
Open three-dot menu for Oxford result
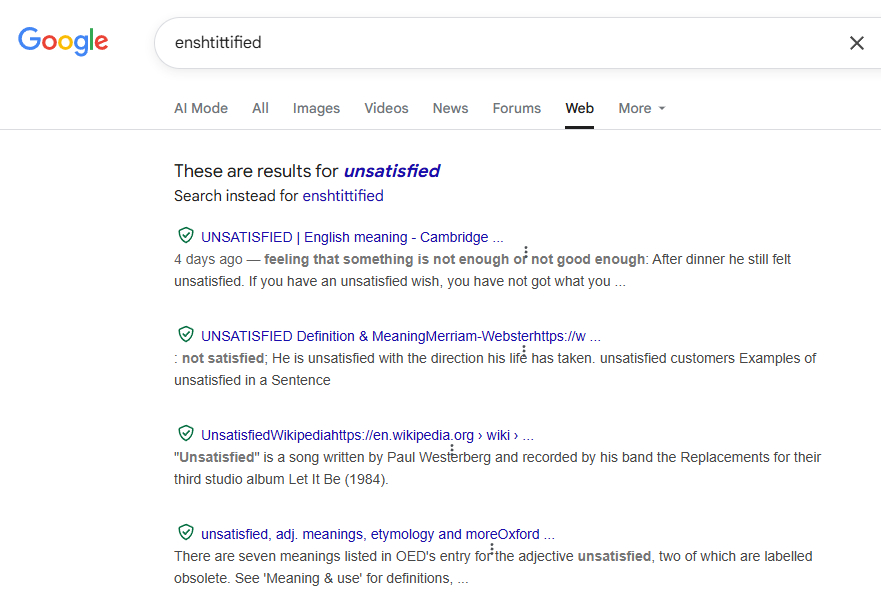click(492, 550)
